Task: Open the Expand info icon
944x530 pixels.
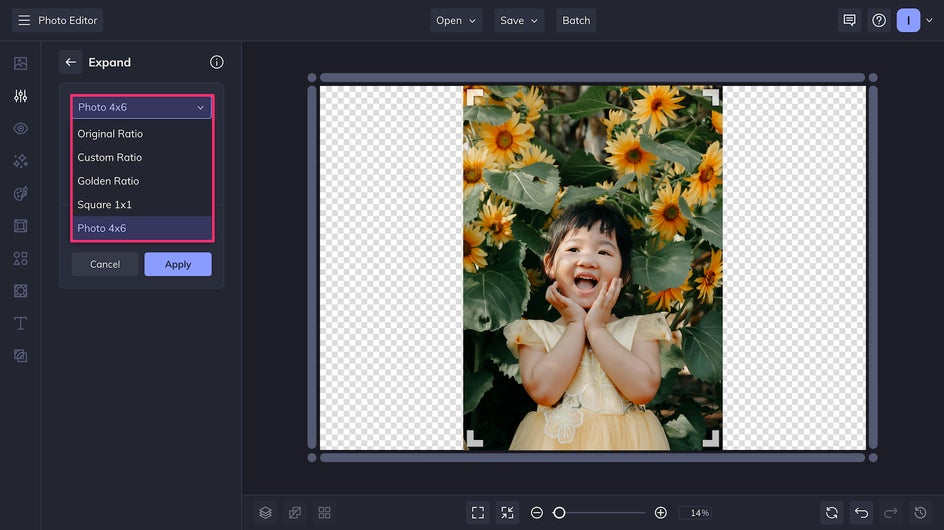Action: coord(217,62)
